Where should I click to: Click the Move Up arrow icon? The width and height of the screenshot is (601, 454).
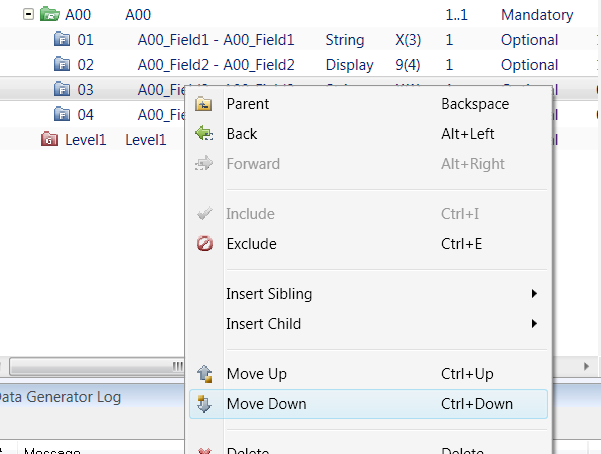click(205, 374)
